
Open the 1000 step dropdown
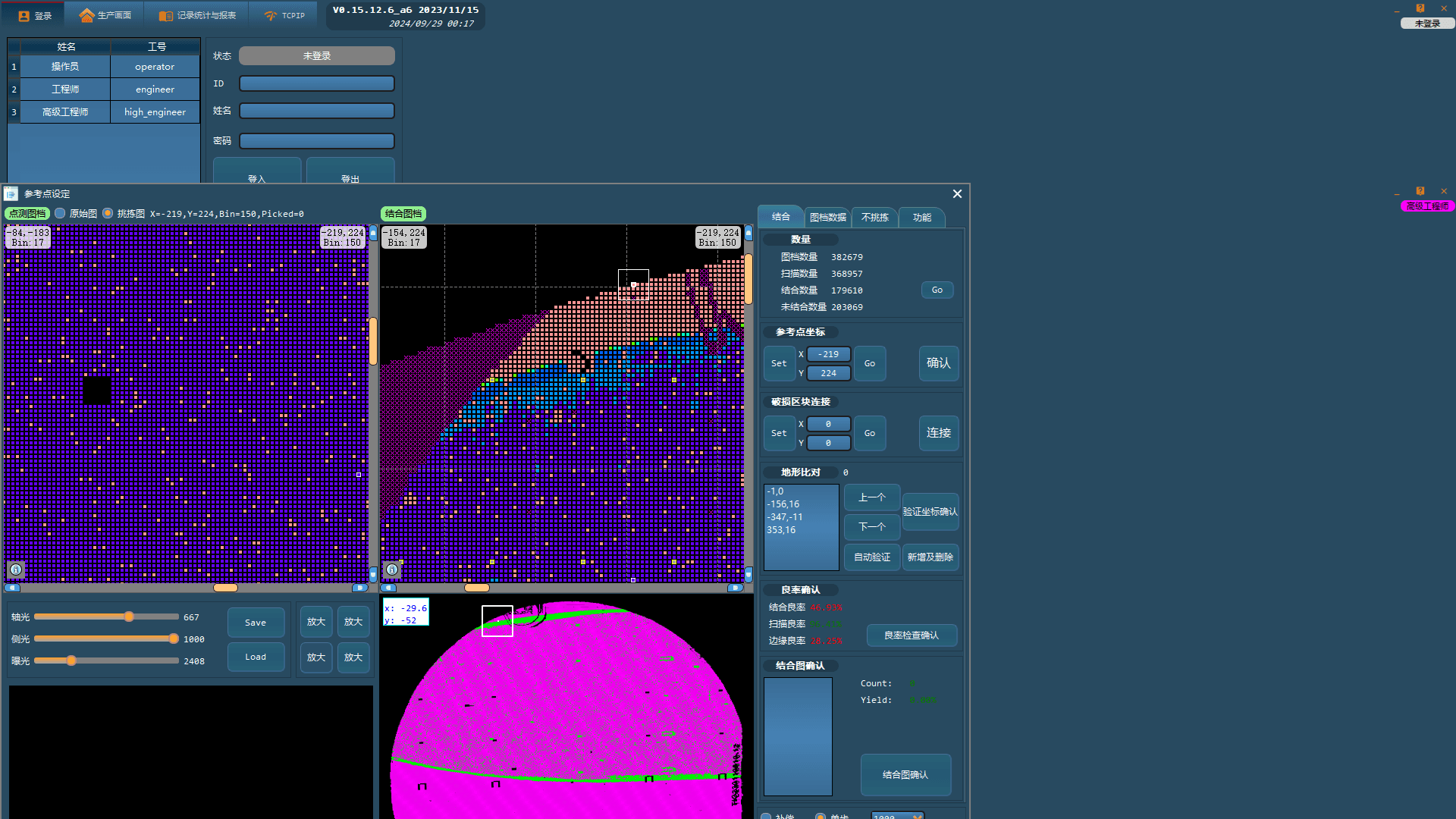[x=898, y=816]
